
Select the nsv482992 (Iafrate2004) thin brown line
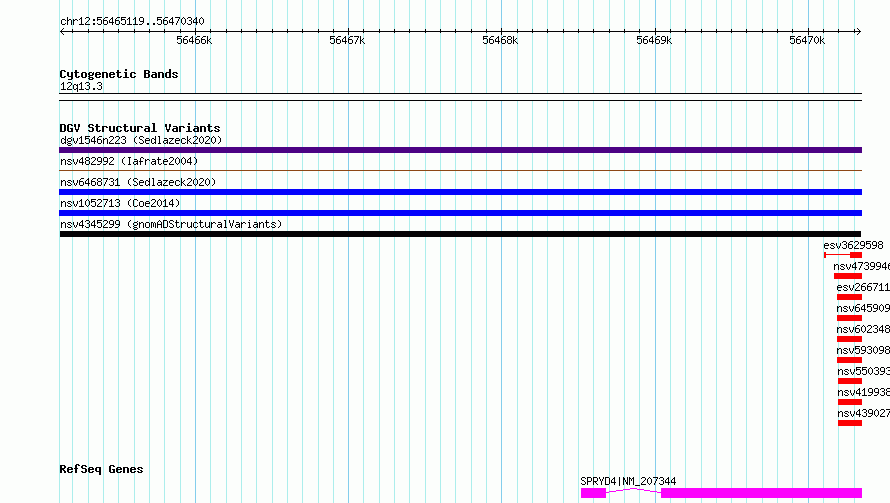pyautogui.click(x=460, y=170)
